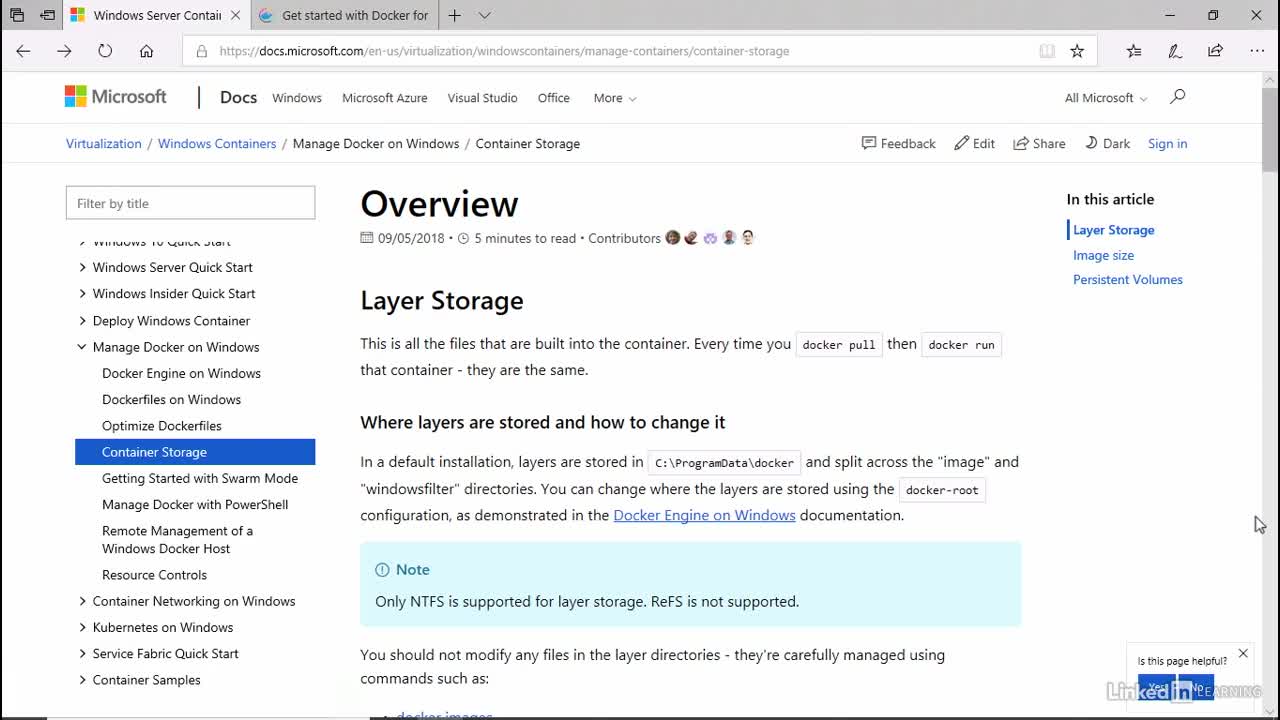
Task: Share this page from browser toolbar
Action: coord(1215,51)
